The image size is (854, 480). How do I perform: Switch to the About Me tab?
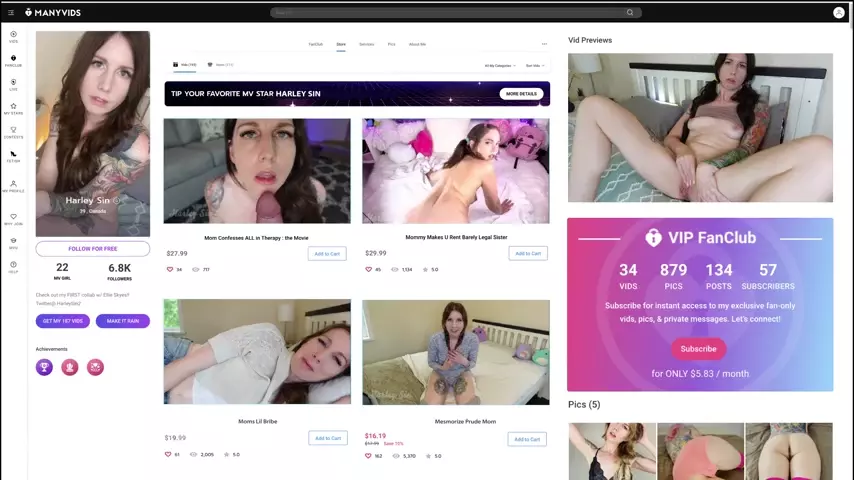point(417,44)
